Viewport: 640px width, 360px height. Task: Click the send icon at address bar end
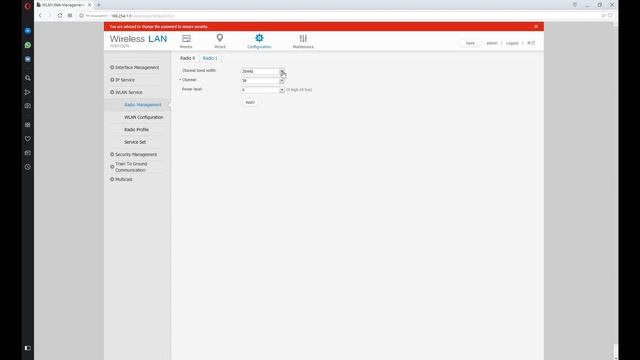click(604, 16)
